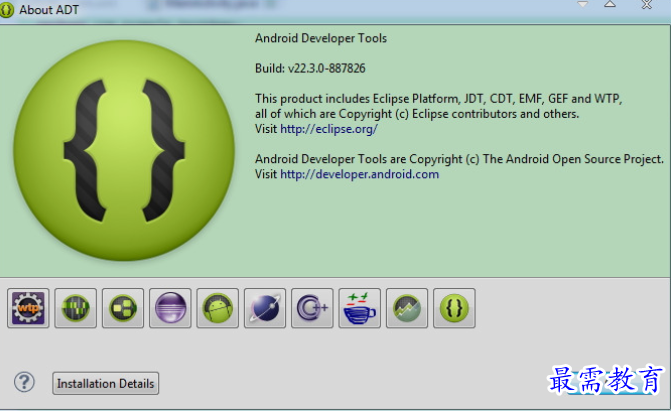Open the http://developer.android.com link

(359, 174)
